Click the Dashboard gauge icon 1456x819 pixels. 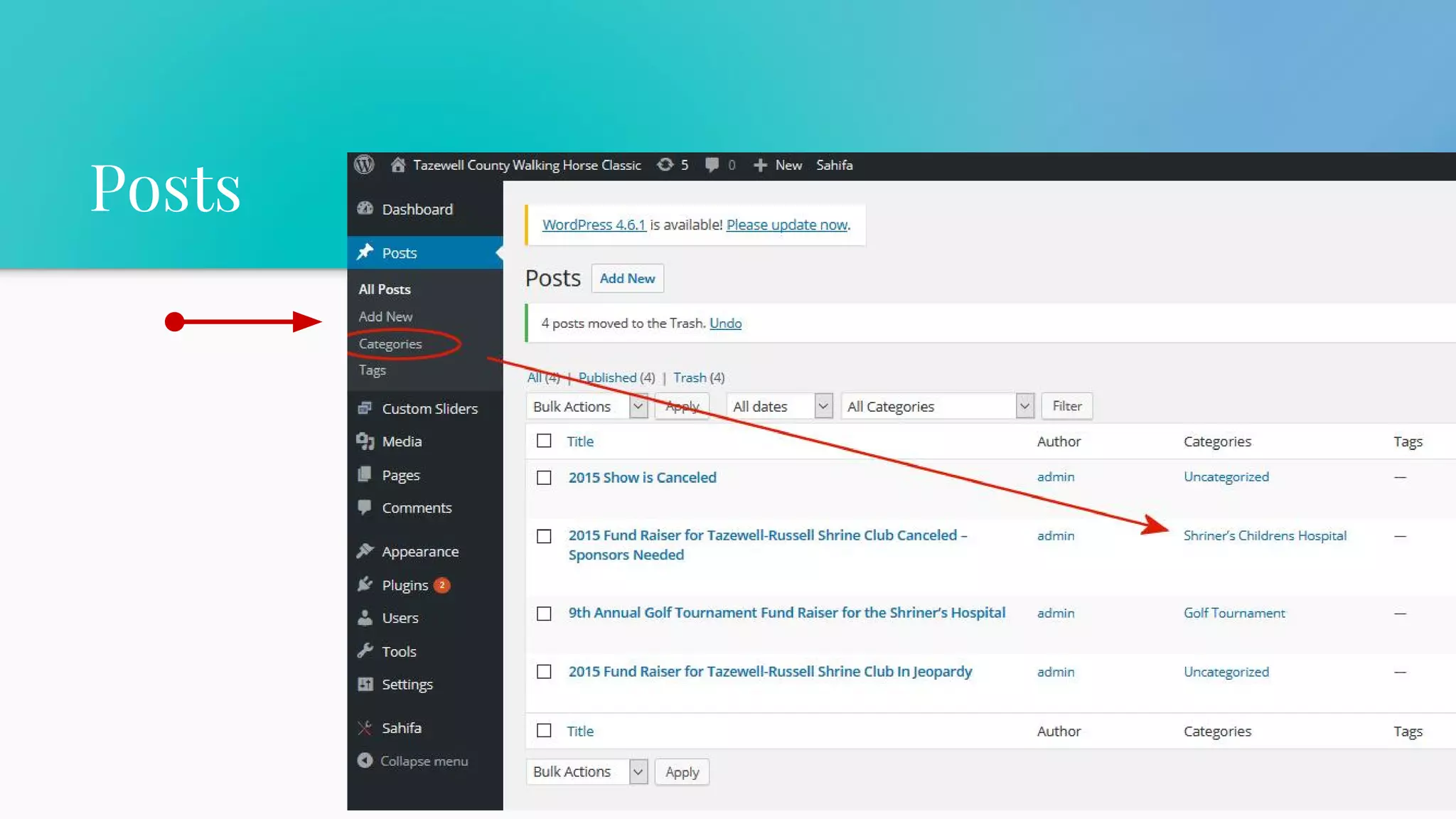365,209
